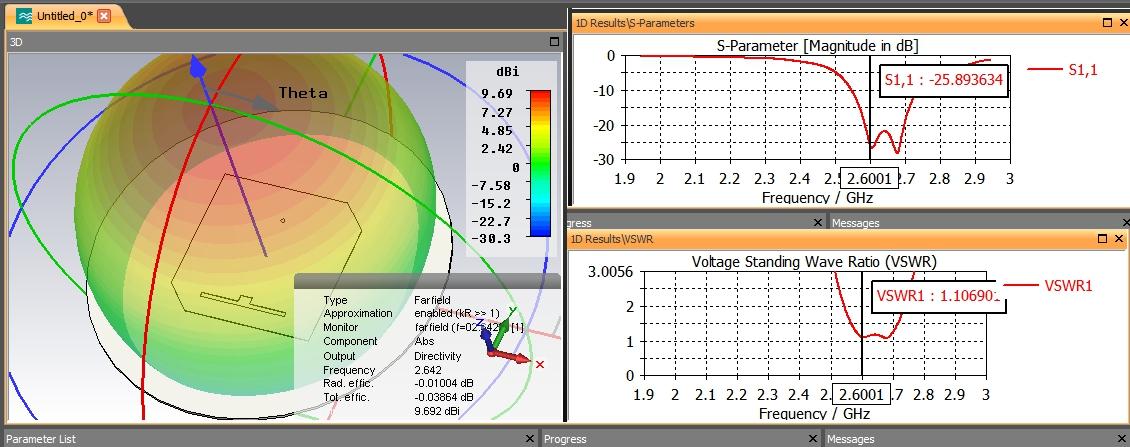Close the Untitled_0 project tab

tap(104, 16)
